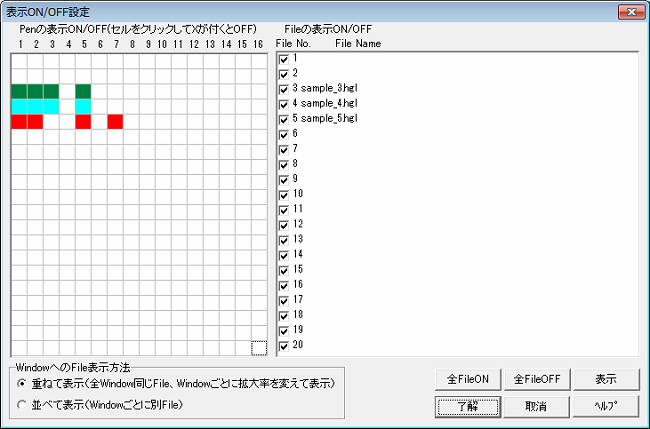The image size is (650, 429).
Task: Cancel with the 取消 button
Action: pyautogui.click(x=537, y=407)
